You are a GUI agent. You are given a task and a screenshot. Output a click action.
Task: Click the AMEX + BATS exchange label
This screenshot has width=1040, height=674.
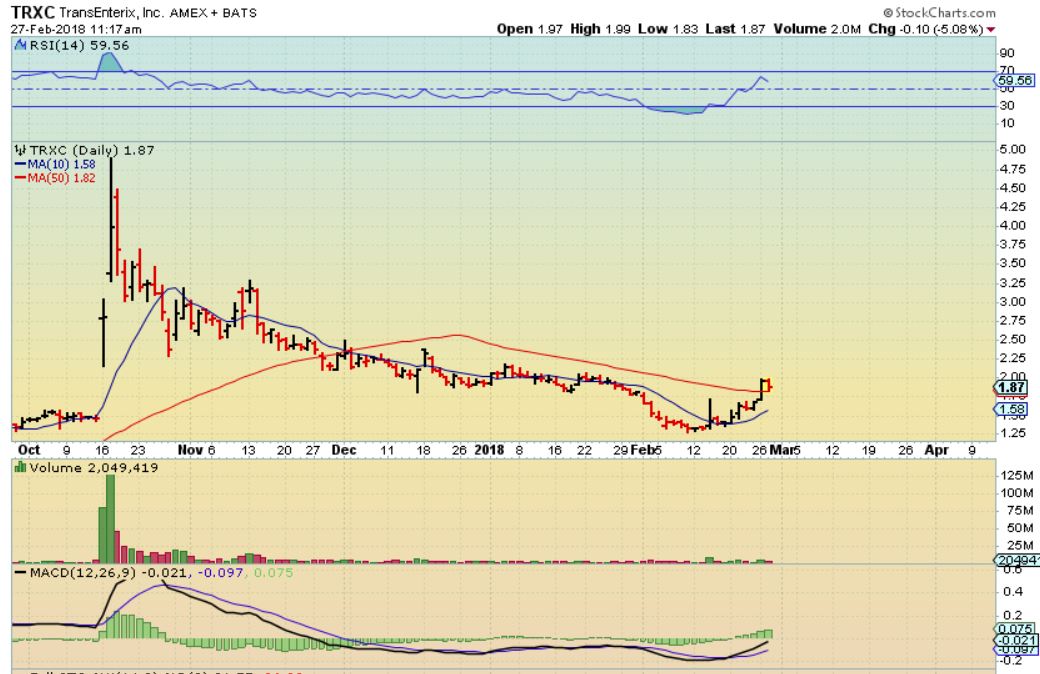click(213, 13)
